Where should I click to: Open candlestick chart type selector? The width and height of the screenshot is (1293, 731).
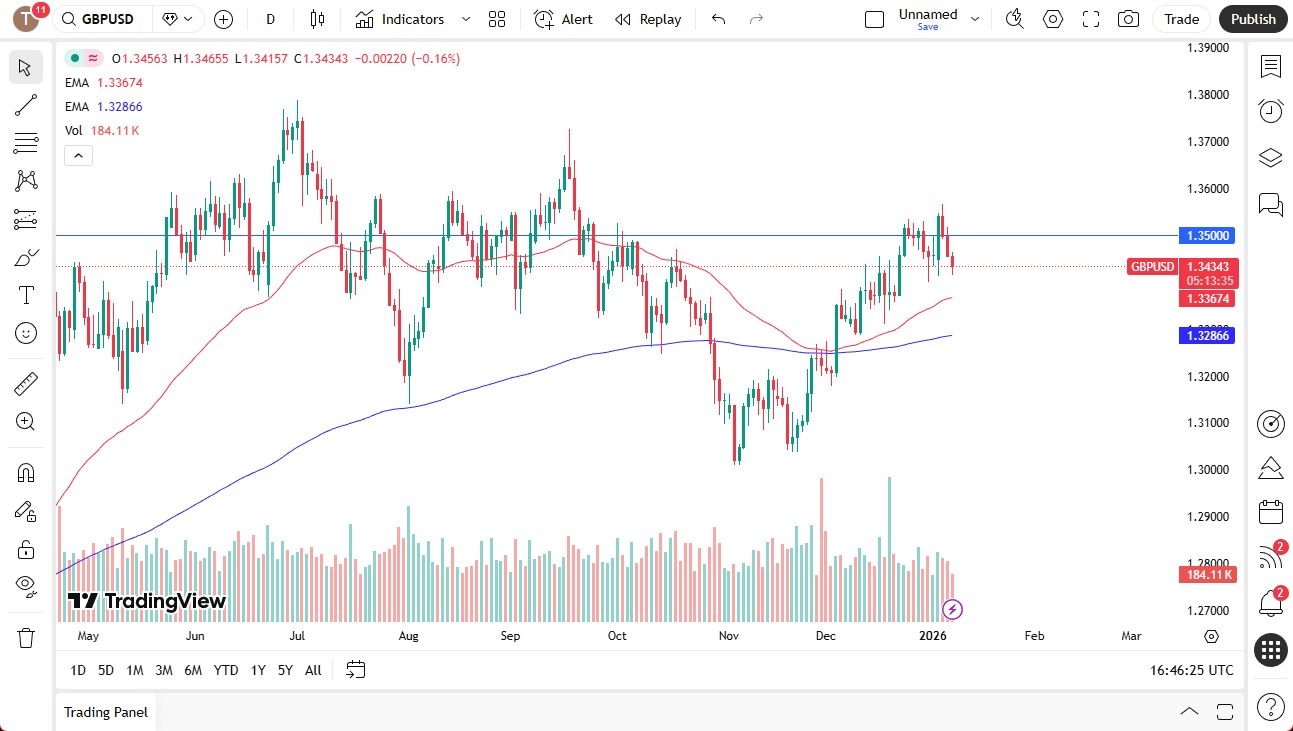pyautogui.click(x=318, y=19)
